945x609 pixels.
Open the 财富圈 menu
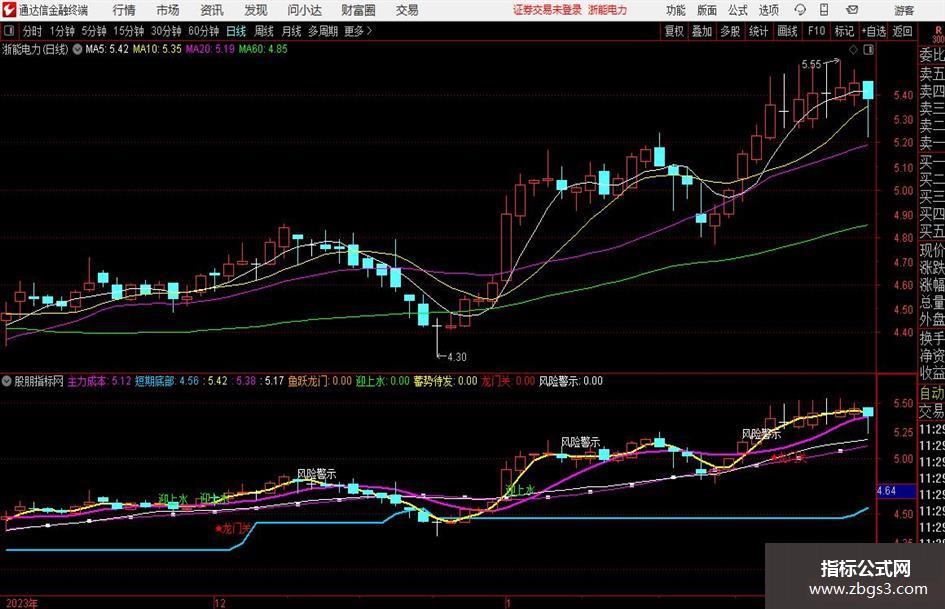358,10
